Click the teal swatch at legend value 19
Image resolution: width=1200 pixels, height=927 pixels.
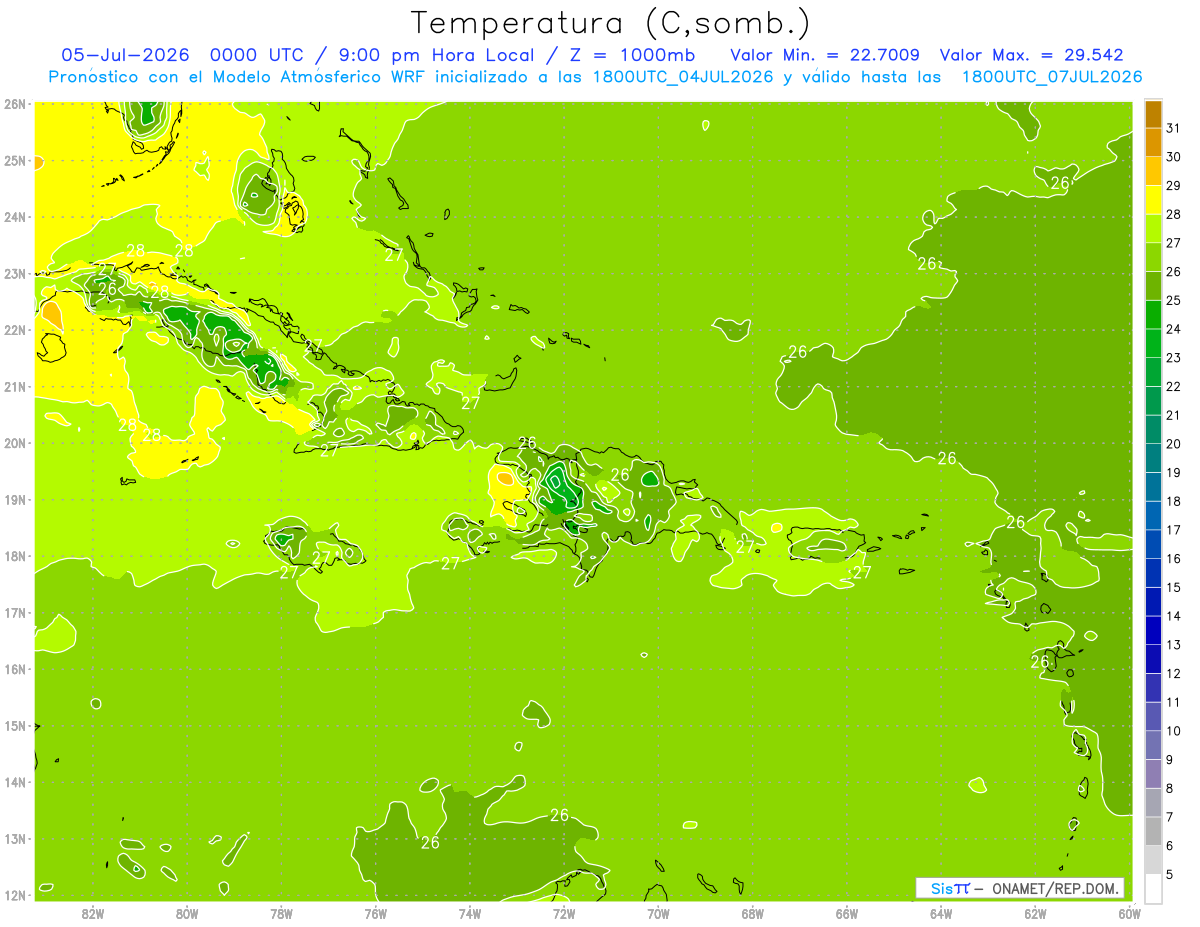(1152, 458)
